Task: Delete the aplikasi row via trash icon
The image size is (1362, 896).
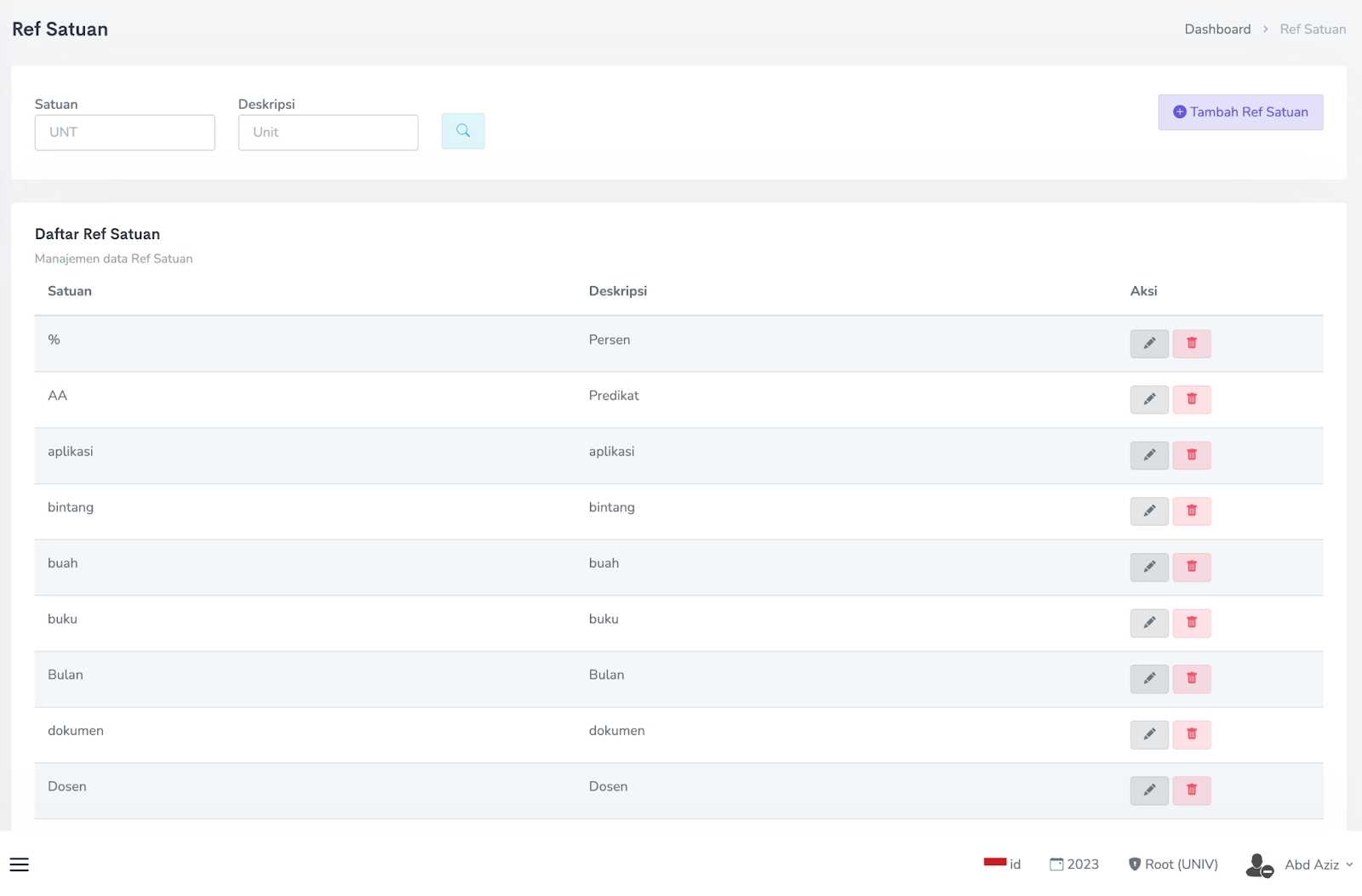Action: point(1191,455)
